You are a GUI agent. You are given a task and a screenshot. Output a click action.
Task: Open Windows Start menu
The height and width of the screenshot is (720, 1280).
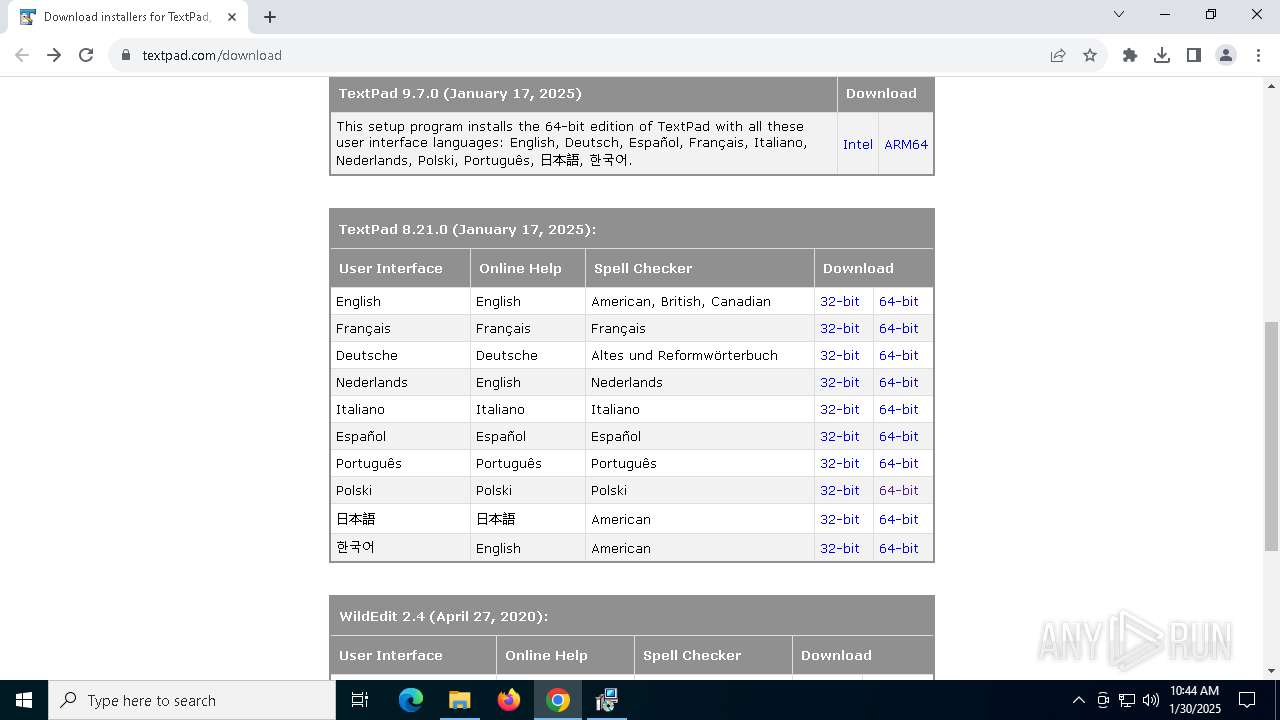pos(24,700)
